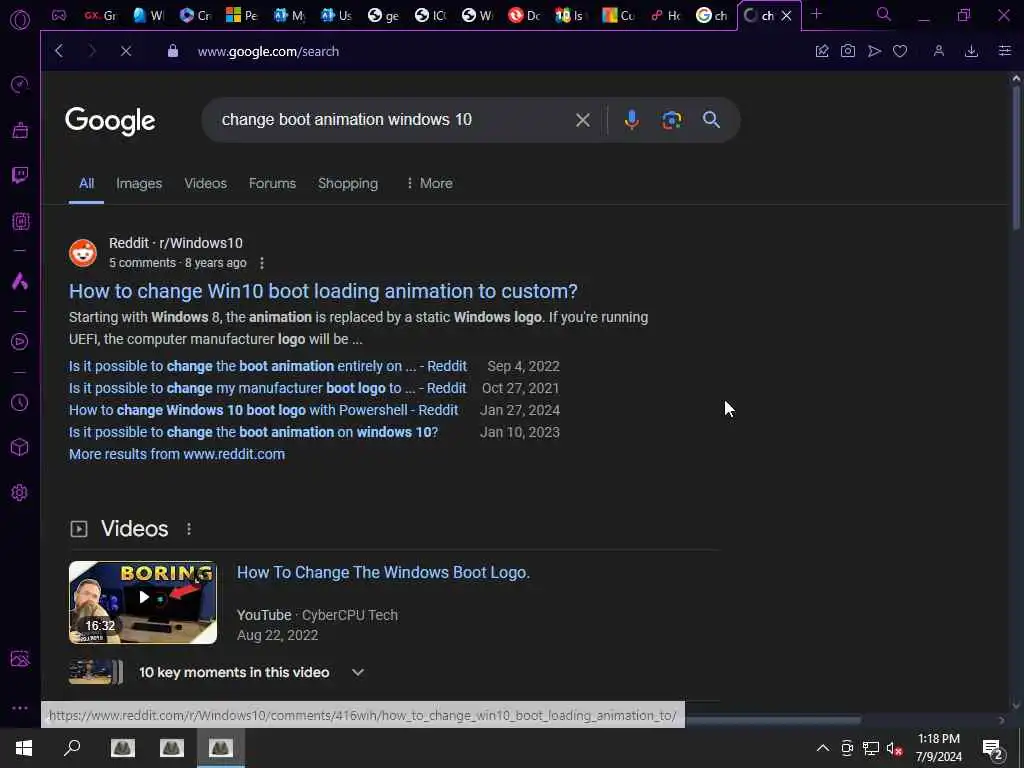Open the send/flow arrow icon
The image size is (1024, 768).
pos(874,51)
